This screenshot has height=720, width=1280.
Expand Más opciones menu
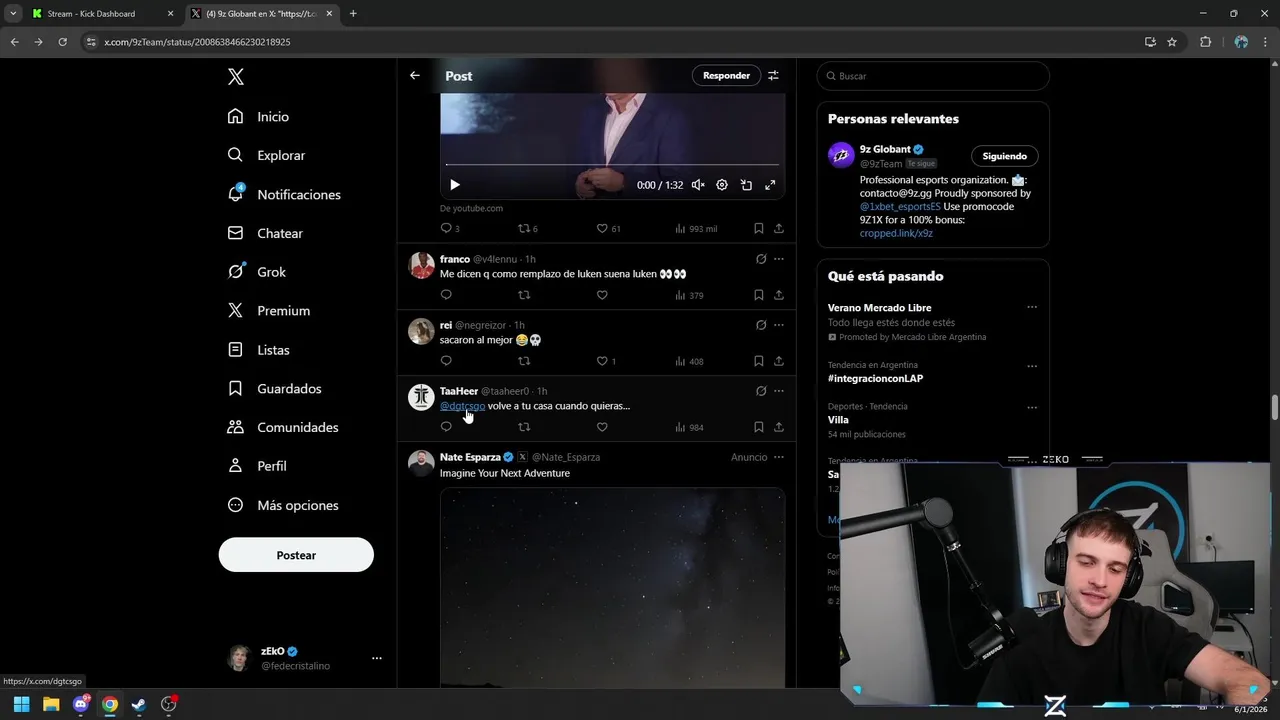pyautogui.click(x=282, y=505)
